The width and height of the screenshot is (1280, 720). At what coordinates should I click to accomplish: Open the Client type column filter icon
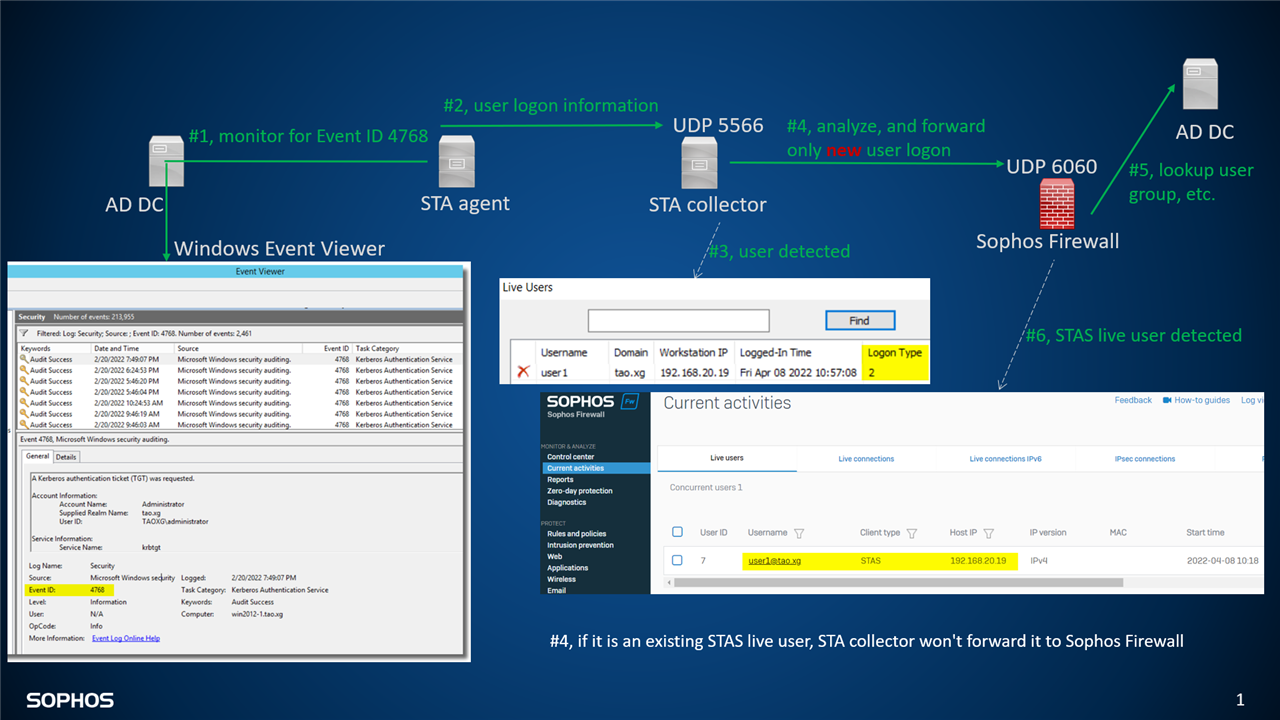[x=912, y=533]
